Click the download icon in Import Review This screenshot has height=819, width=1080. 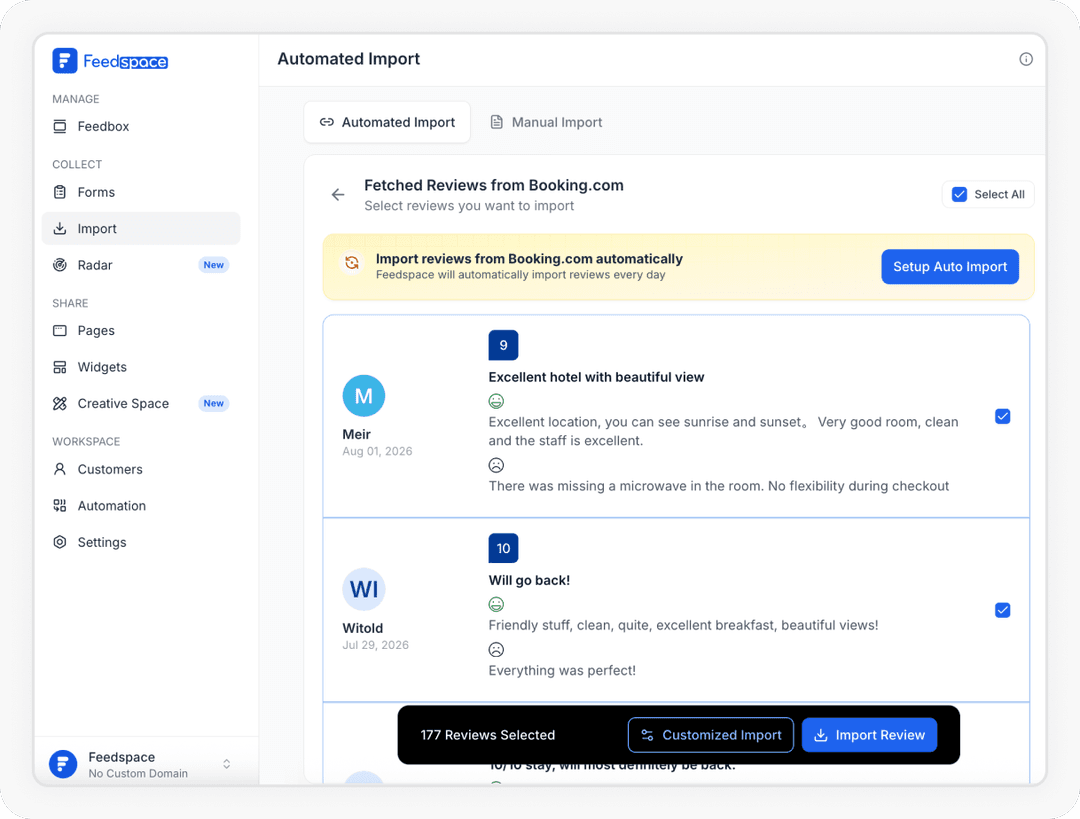click(x=820, y=735)
